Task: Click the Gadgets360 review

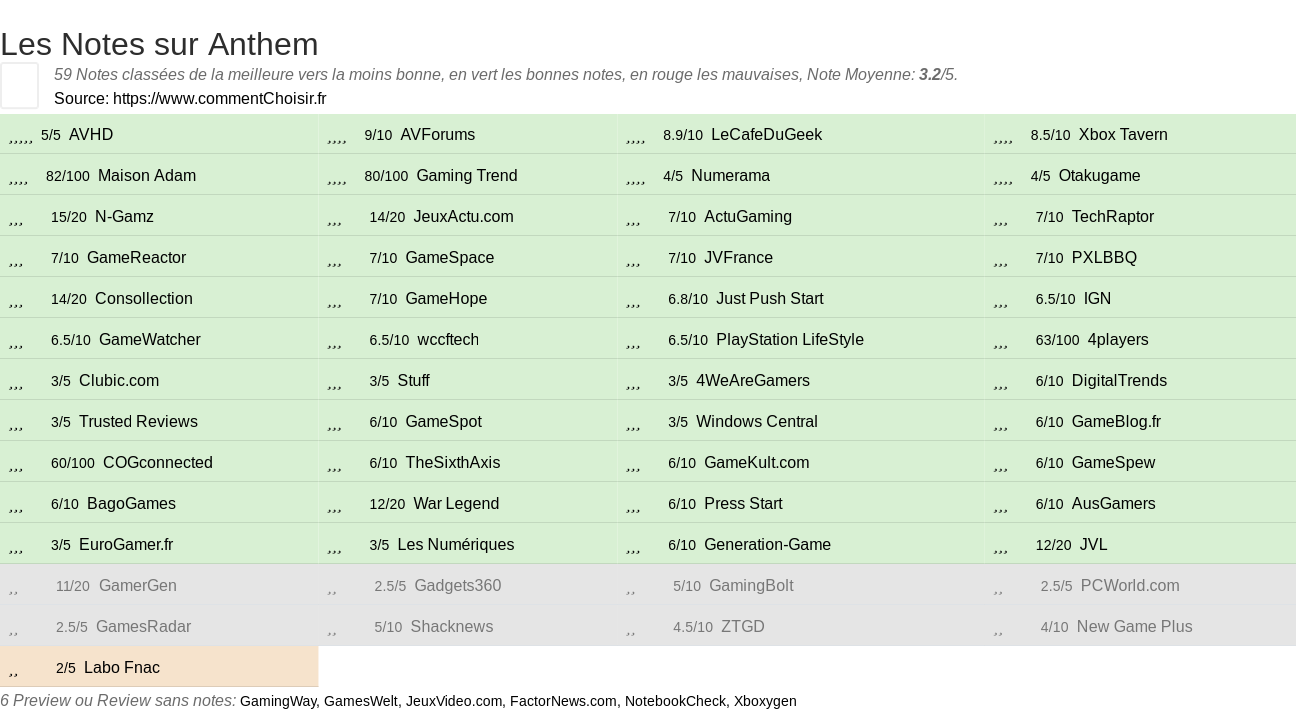Action: point(457,586)
